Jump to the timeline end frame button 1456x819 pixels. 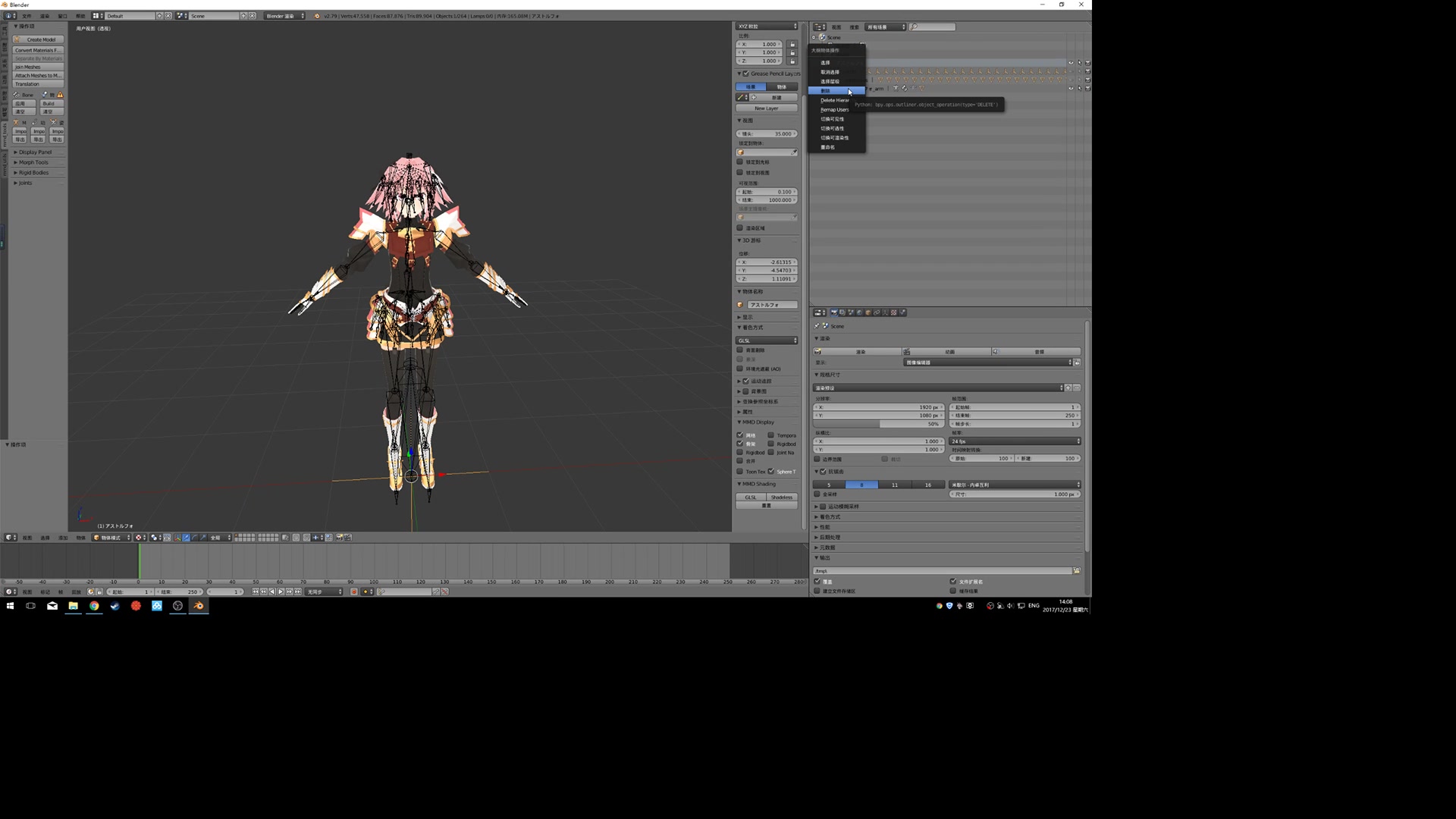[x=298, y=592]
